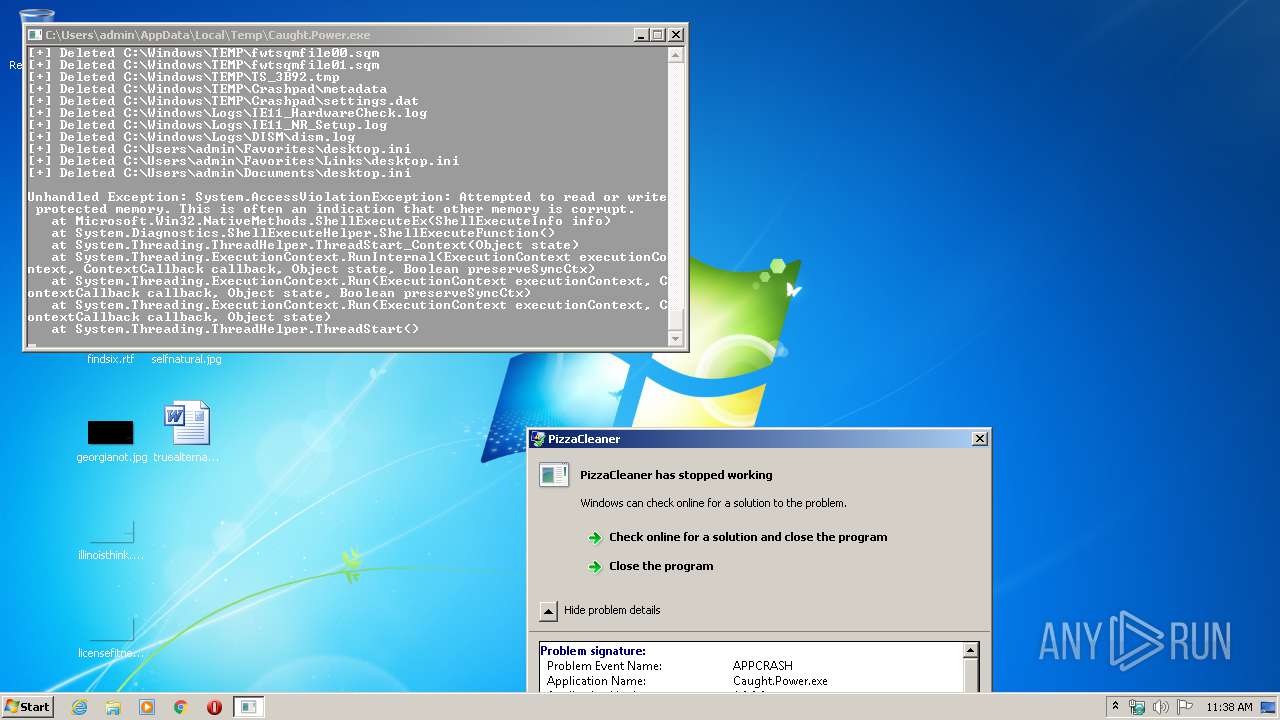Click the 'Deleted C:\Windows\Logs\DISM\dism.log' console line
This screenshot has height=720, width=1280.
point(191,137)
